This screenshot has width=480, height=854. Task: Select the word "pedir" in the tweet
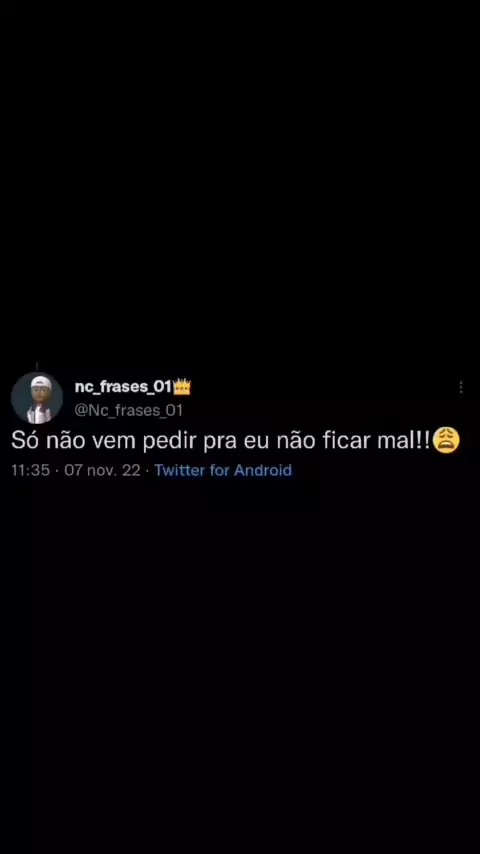tap(171, 441)
